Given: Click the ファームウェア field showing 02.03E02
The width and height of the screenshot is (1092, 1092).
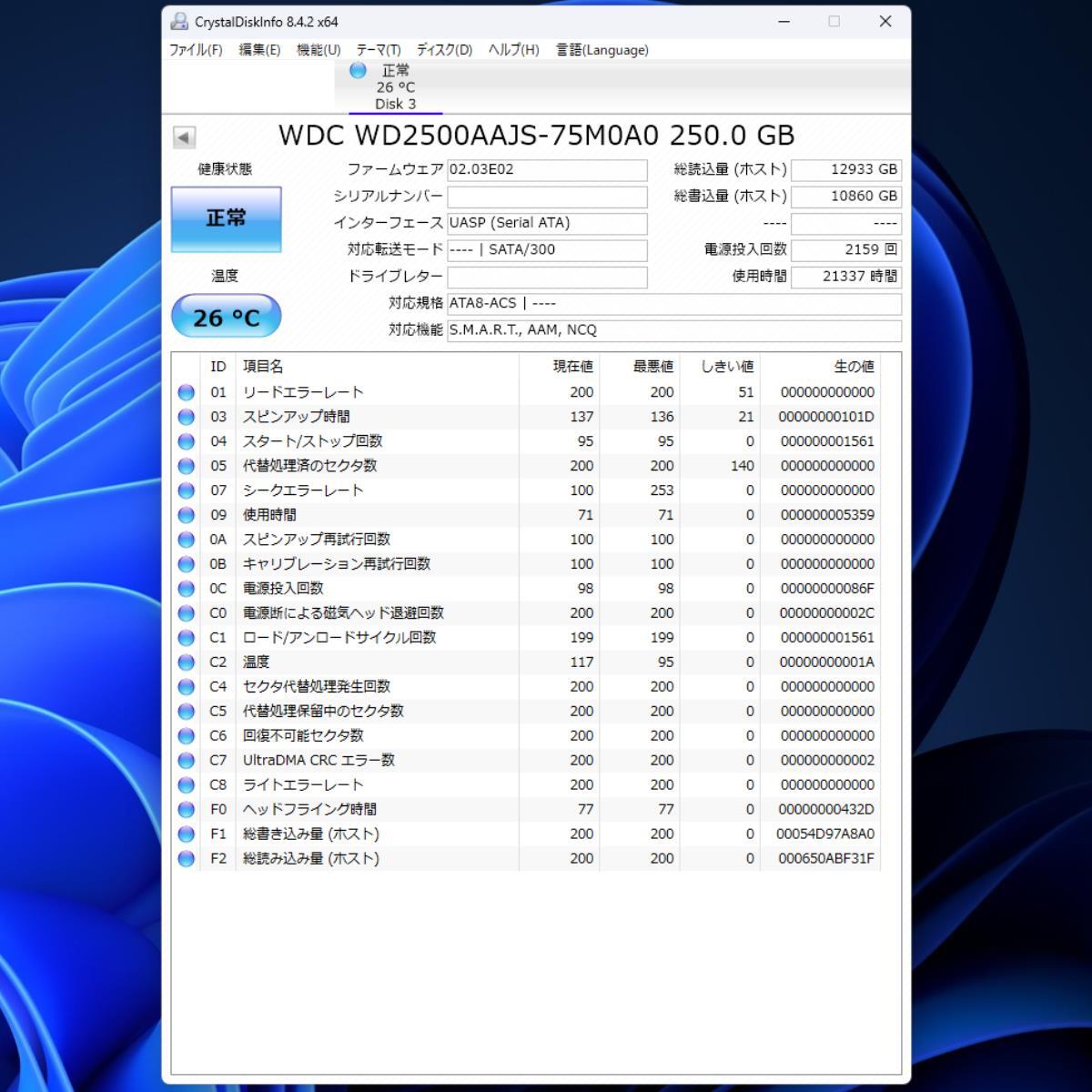Looking at the screenshot, I should pos(547,170).
